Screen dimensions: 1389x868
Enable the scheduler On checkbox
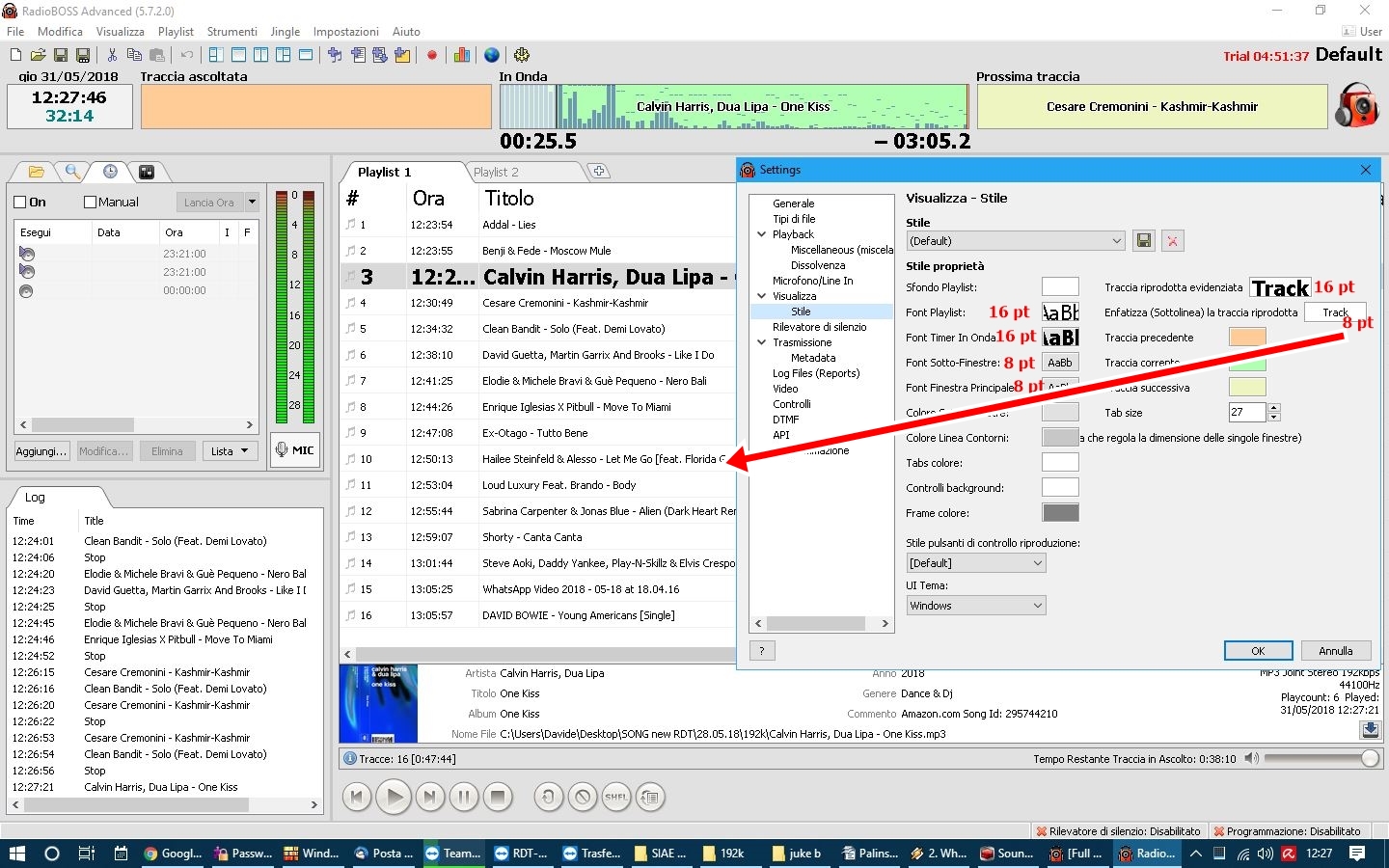[20, 203]
